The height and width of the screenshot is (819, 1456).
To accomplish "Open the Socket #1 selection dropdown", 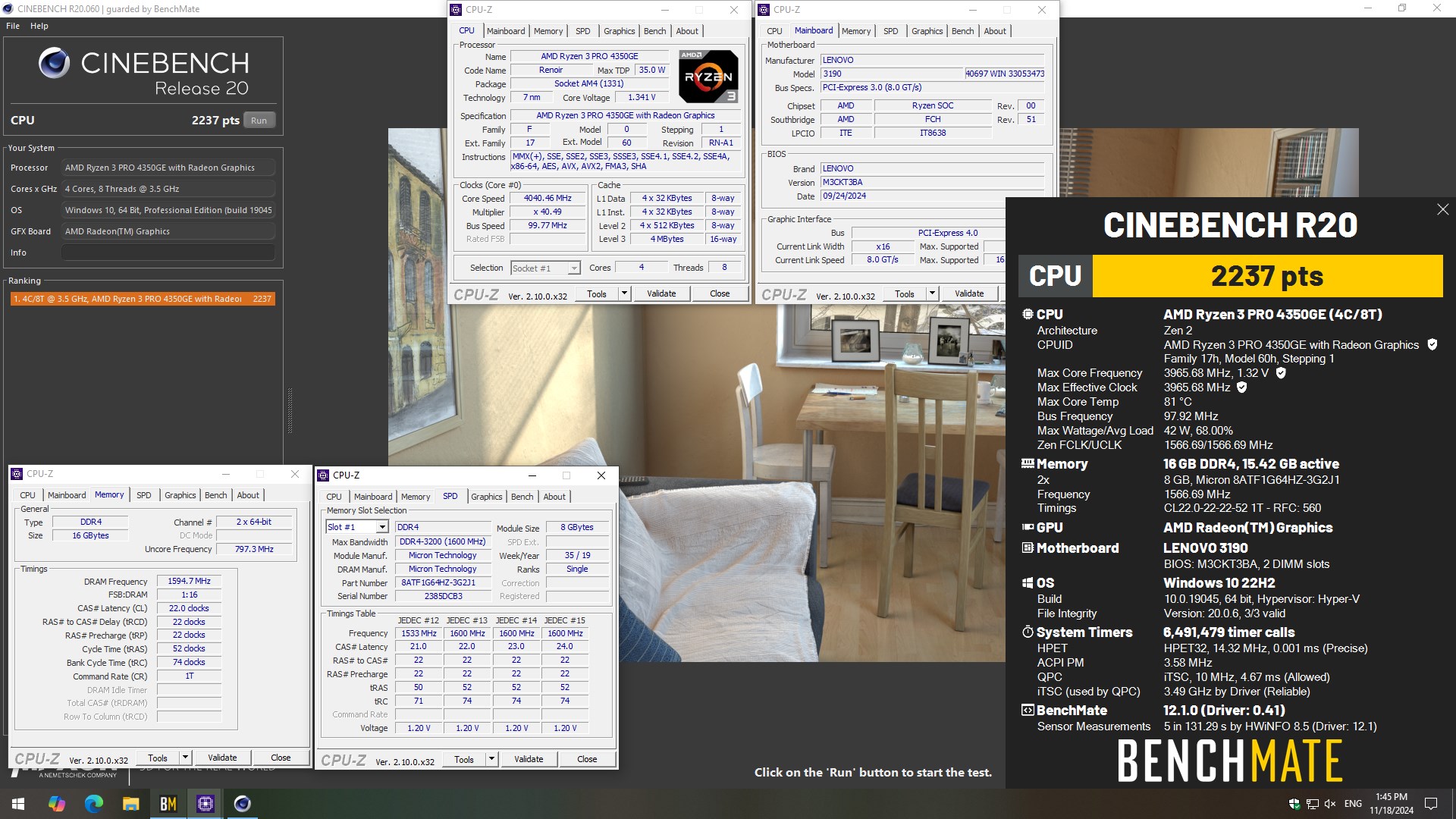I will point(574,268).
